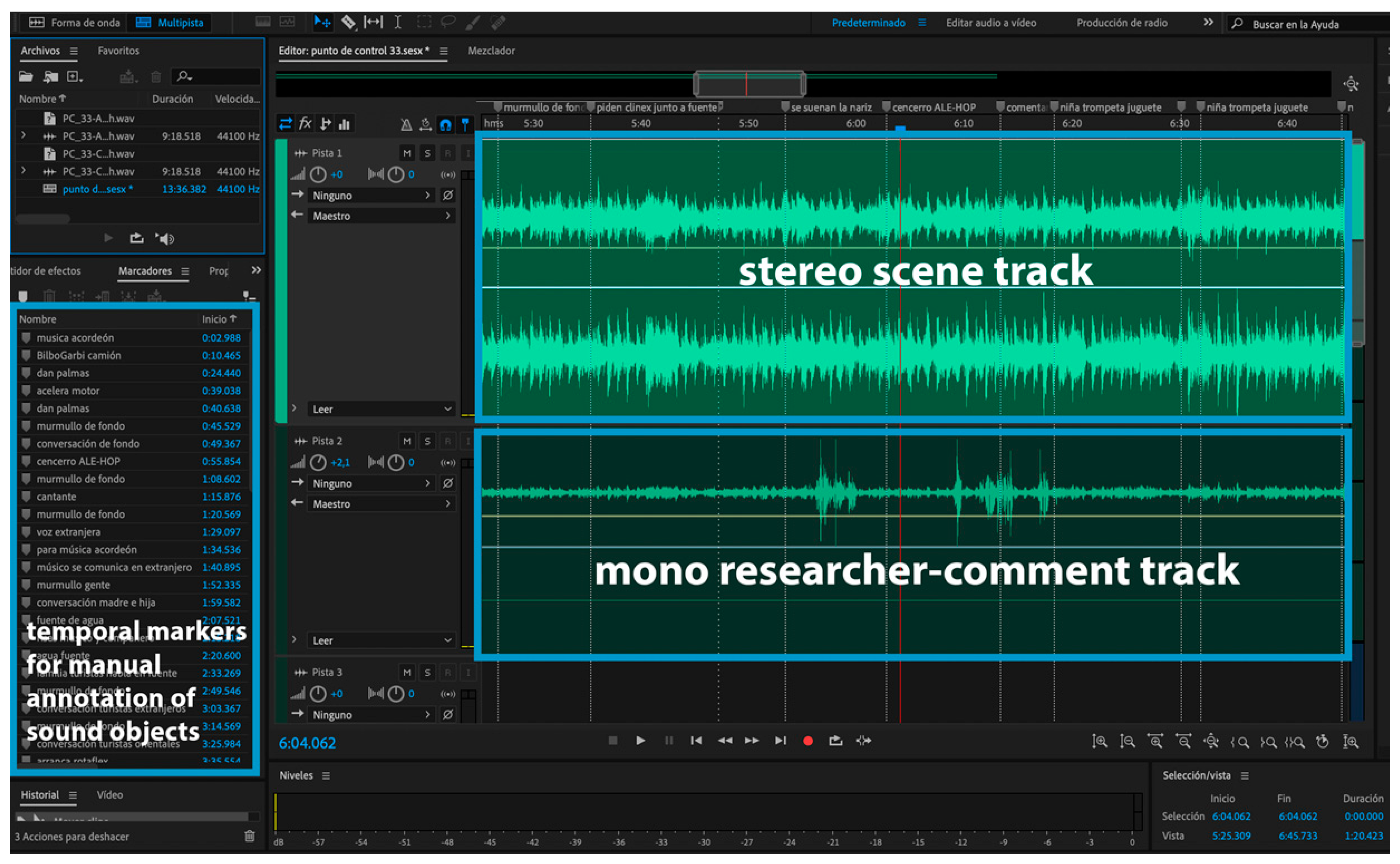Click the Open File folder icon
This screenshot has width=1400, height=864.
coord(26,76)
